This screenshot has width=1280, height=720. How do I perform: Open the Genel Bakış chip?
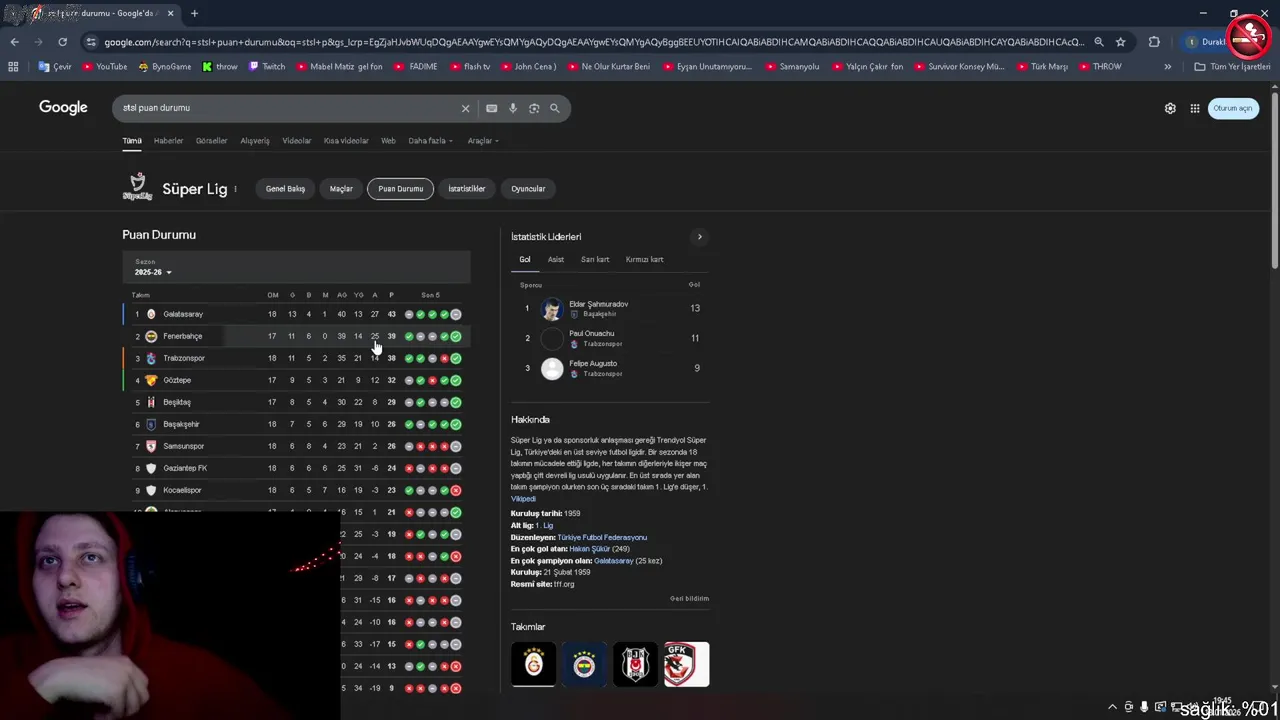(x=285, y=189)
